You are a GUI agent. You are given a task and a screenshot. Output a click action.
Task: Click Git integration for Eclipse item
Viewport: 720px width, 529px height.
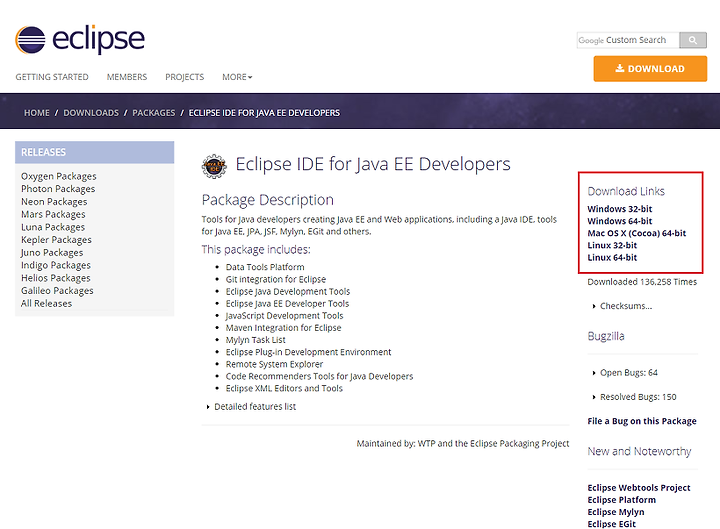coord(276,280)
